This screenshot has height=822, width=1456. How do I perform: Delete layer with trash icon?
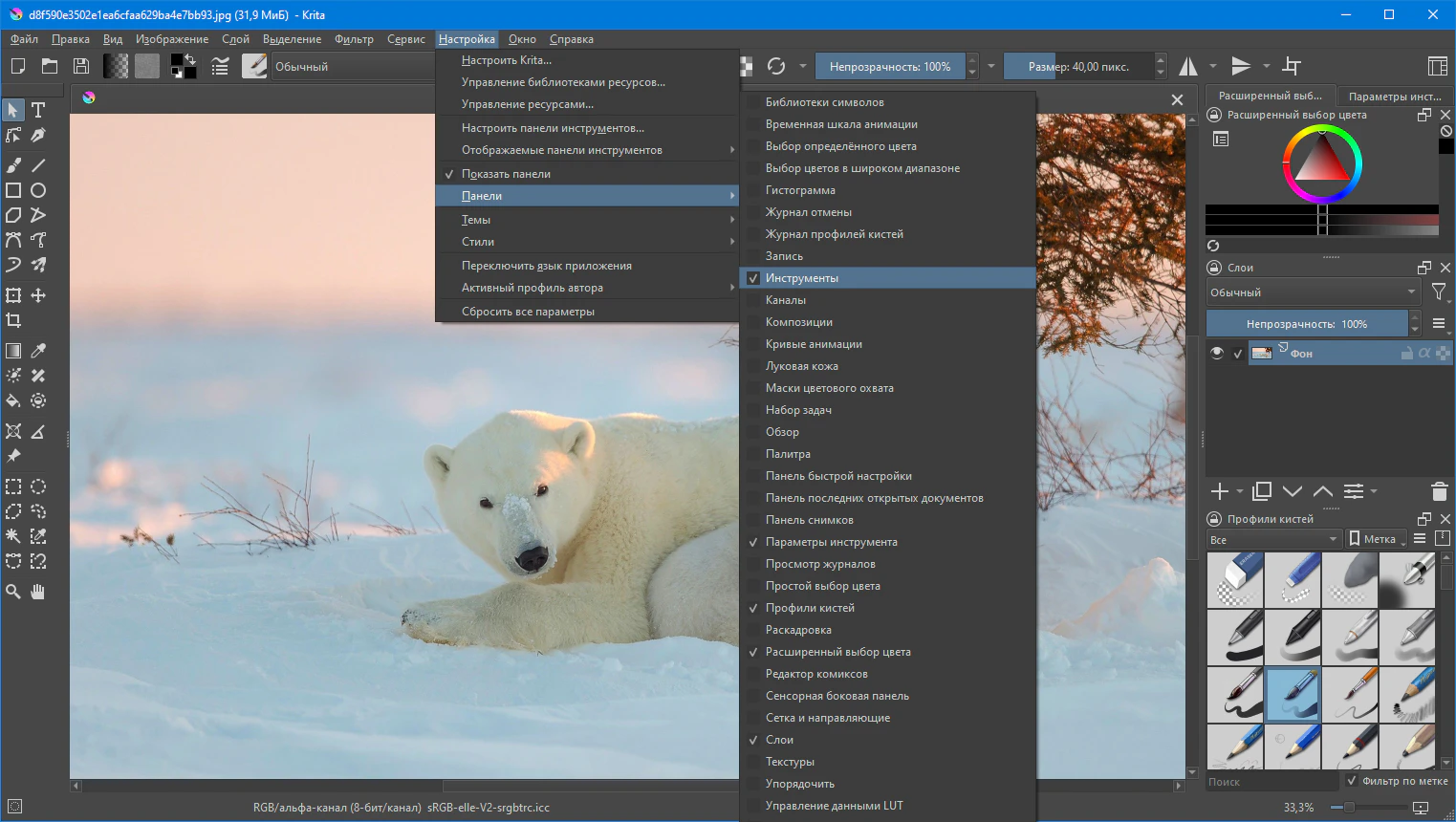[x=1439, y=491]
